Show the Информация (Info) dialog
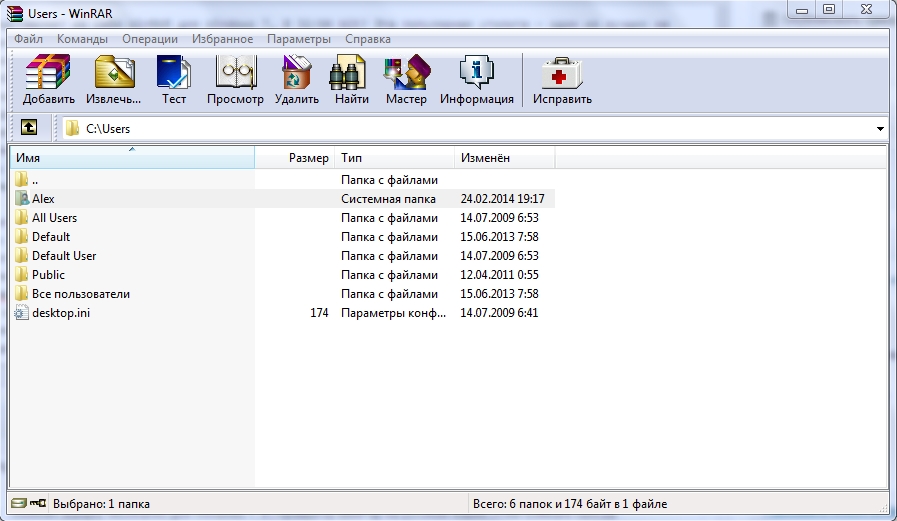897x521 pixels. point(476,71)
